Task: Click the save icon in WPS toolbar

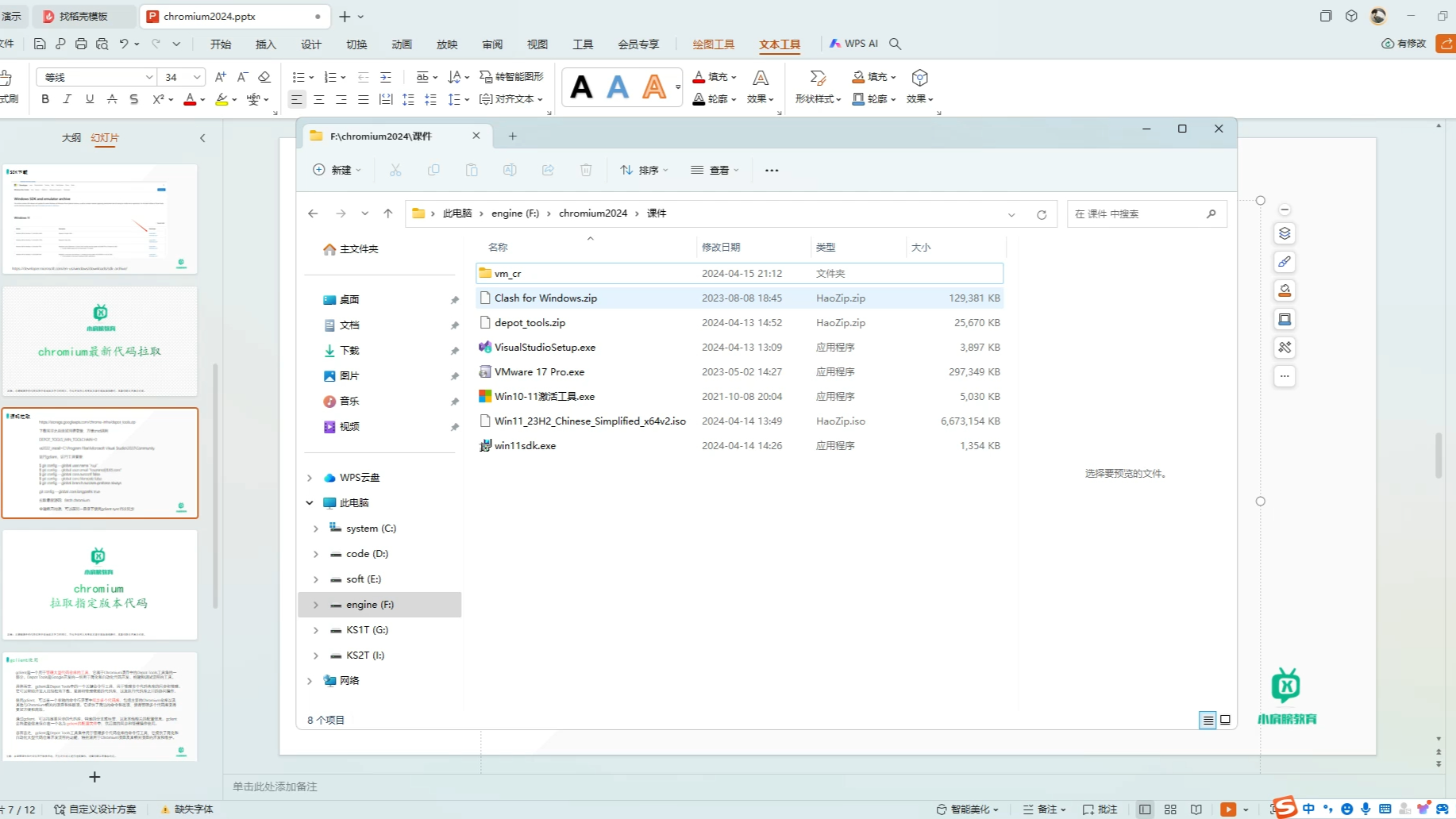Action: point(40,44)
